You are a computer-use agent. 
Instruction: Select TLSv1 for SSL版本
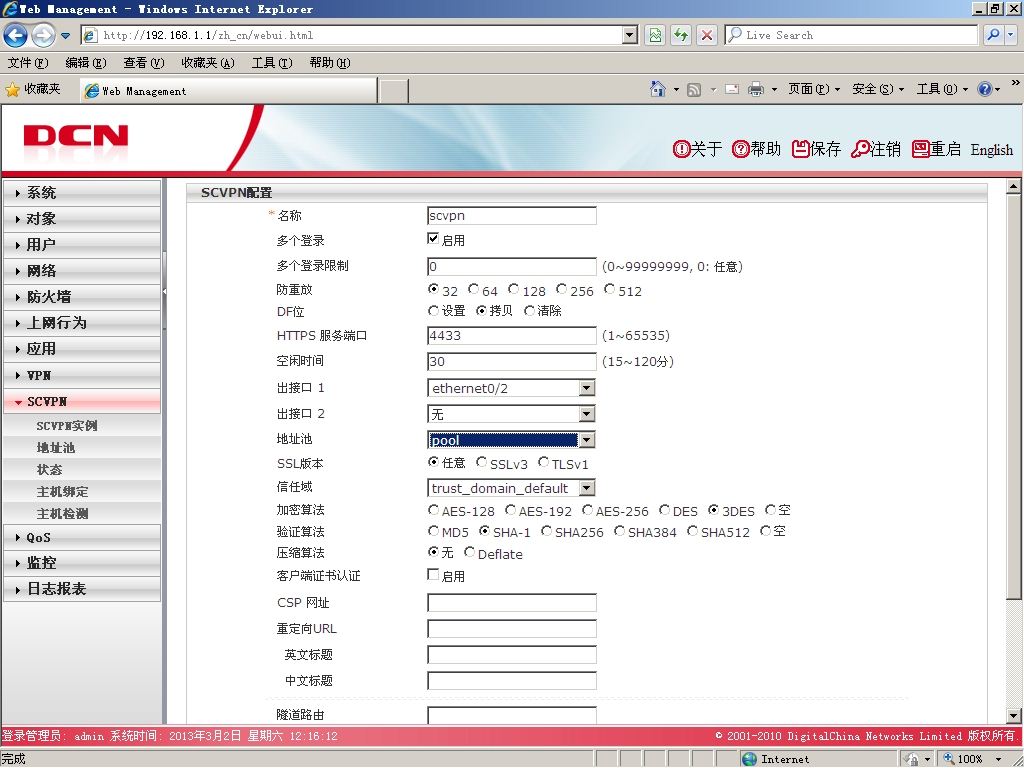543,462
